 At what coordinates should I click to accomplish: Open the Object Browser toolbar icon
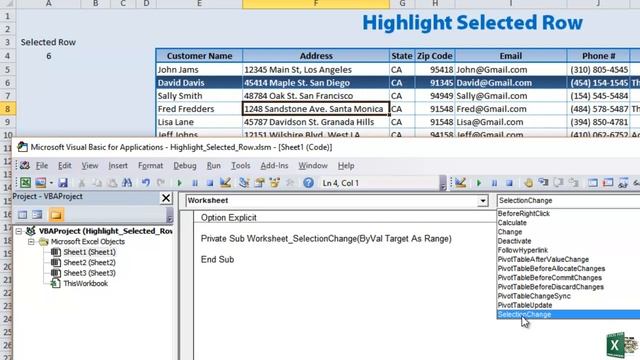pos(274,183)
